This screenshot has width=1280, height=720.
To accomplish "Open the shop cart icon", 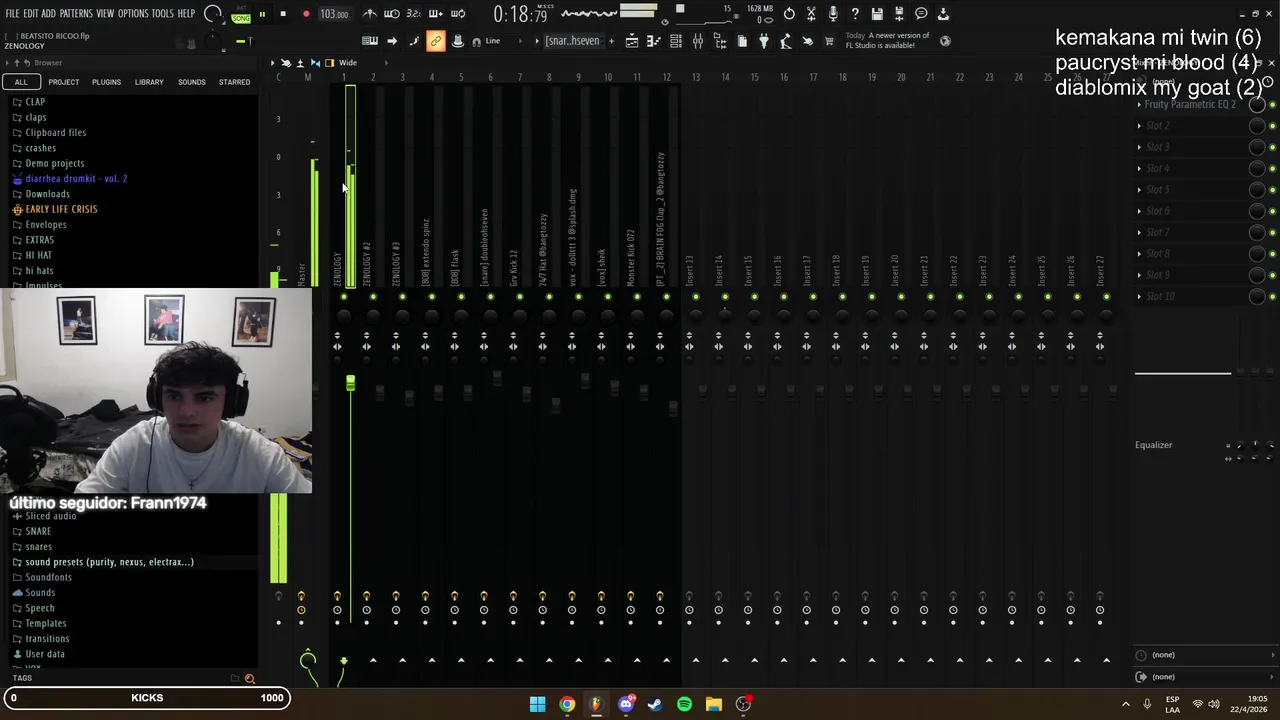I will click(x=829, y=41).
